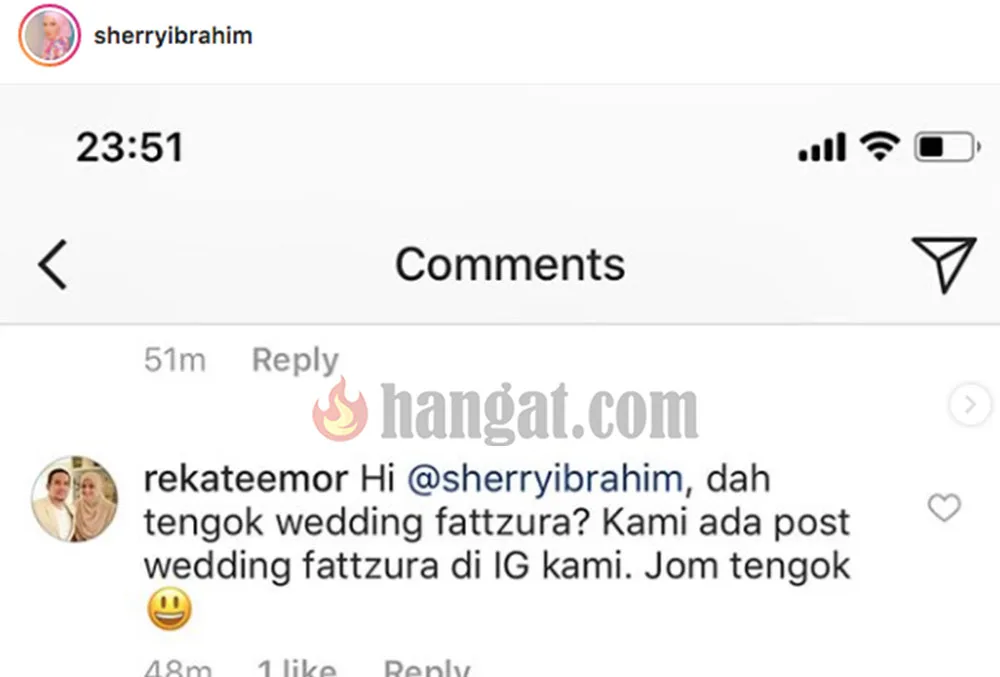Follow the @sherryibrahim mention link
The image size is (1000, 677).
pyautogui.click(x=545, y=479)
